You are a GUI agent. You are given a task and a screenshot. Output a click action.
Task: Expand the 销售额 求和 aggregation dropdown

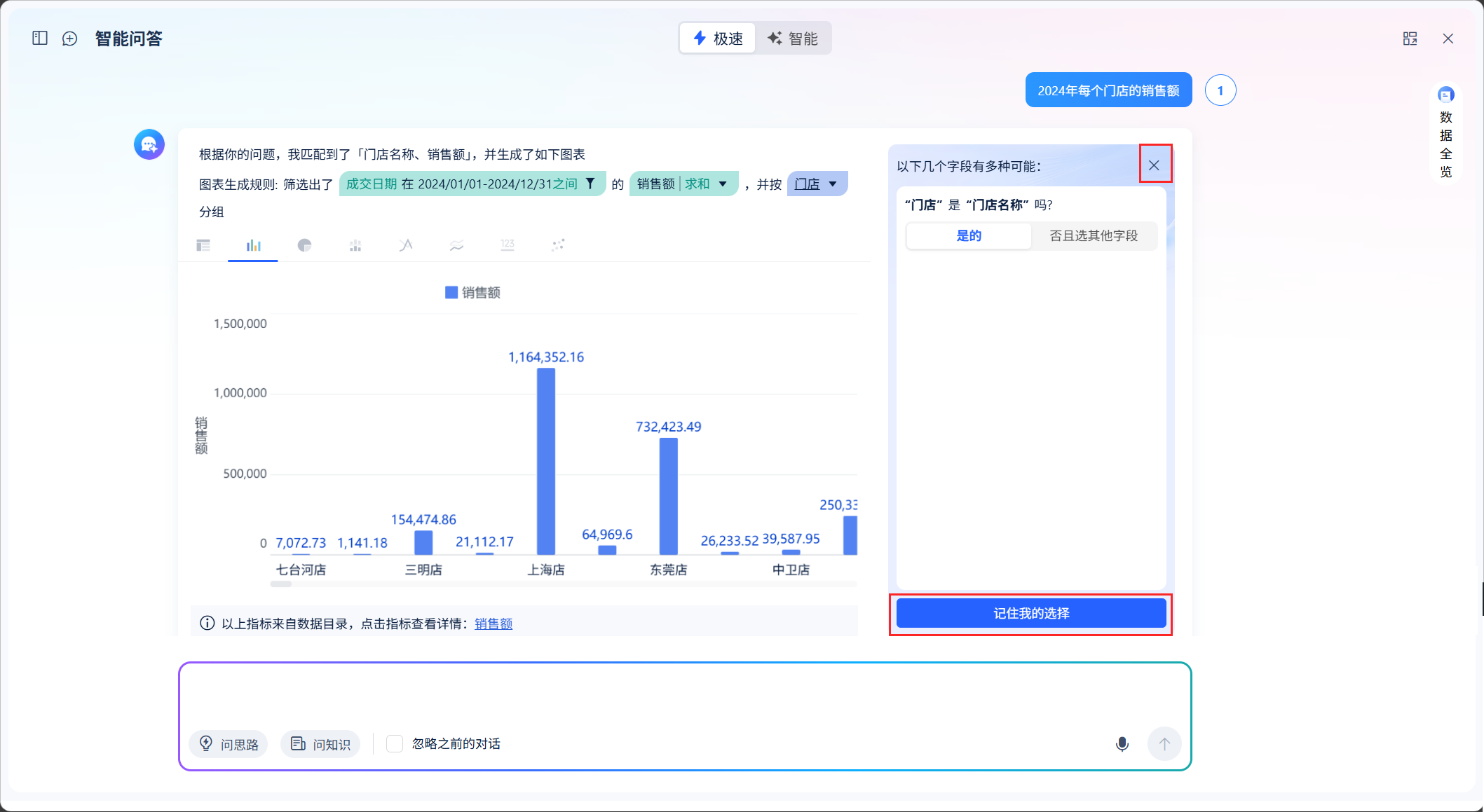pyautogui.click(x=722, y=184)
